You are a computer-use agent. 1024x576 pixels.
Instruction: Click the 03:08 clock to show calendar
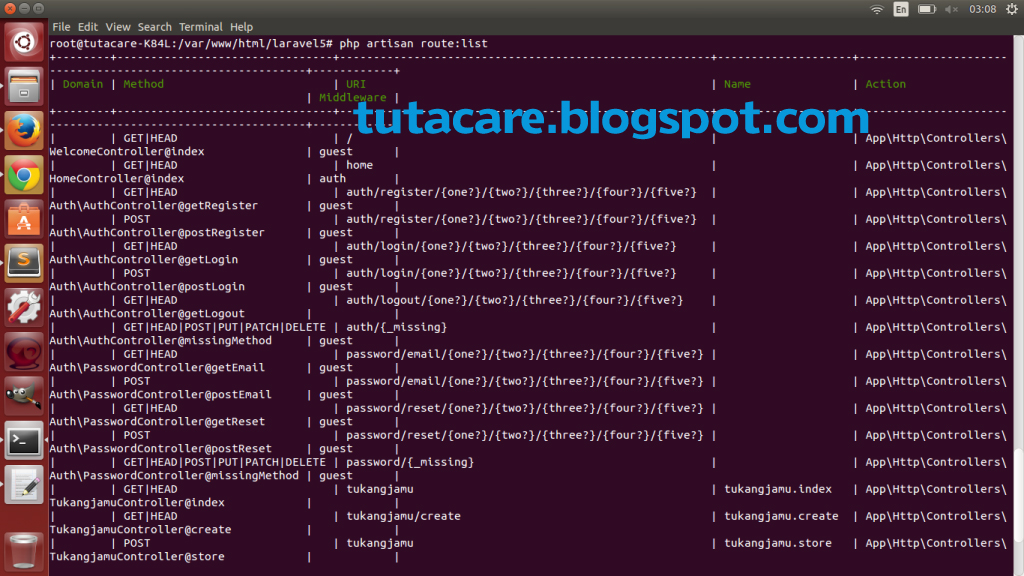[983, 8]
